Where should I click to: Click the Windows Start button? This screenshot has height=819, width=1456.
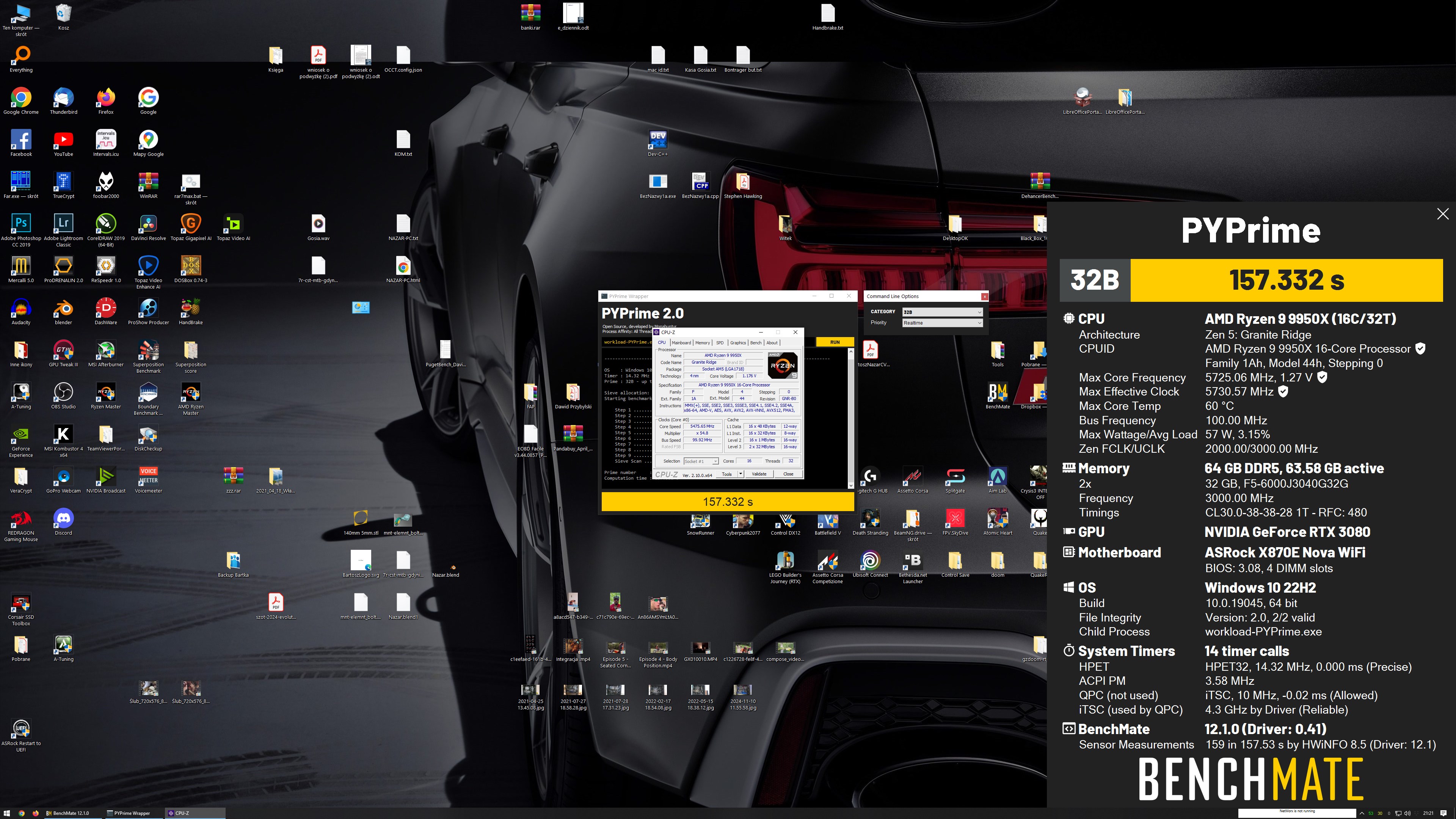click(7, 813)
